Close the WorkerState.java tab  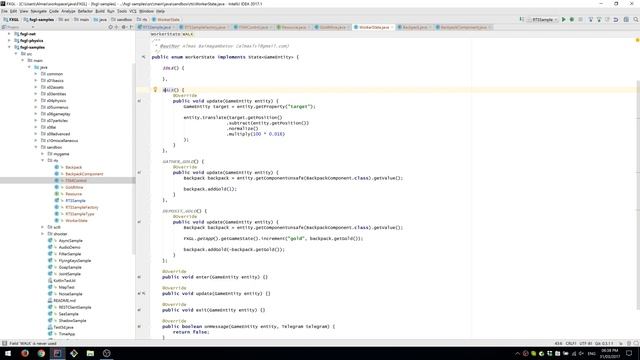[x=392, y=27]
